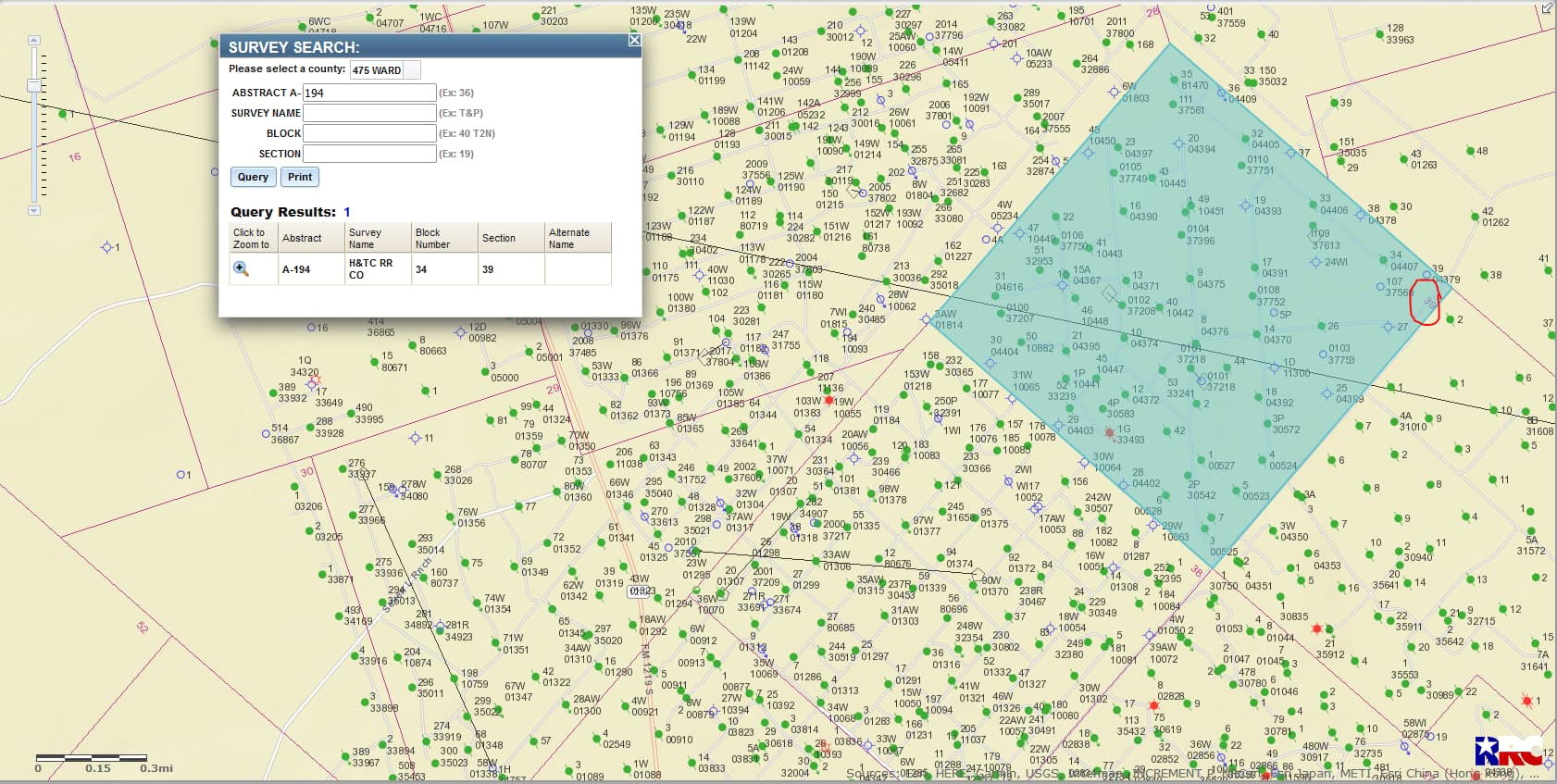Click into the BLOCK input field
Image resolution: width=1557 pixels, height=784 pixels.
(369, 133)
